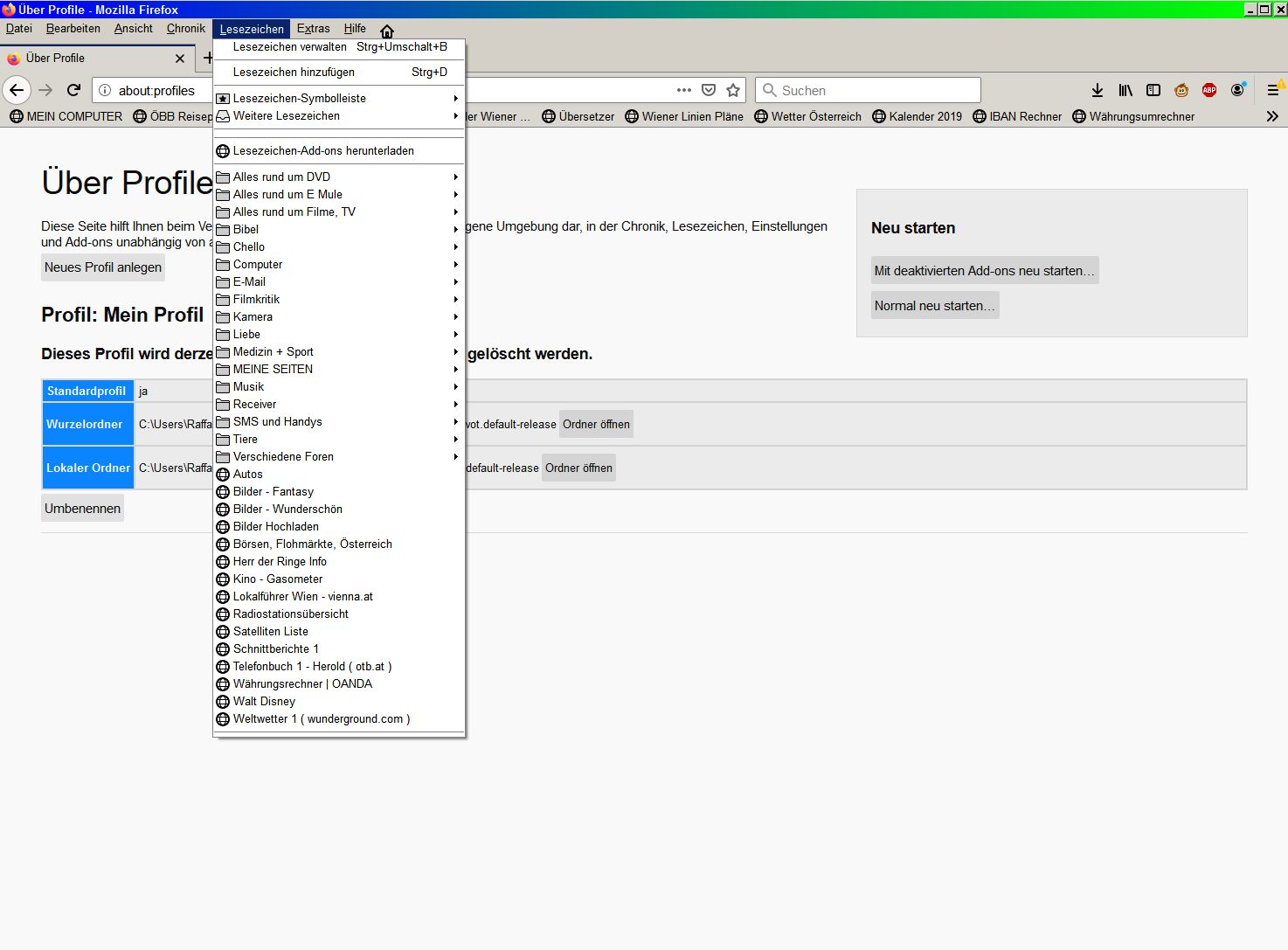Open the bookmarks overflow chevron
The width and height of the screenshot is (1288, 950).
[x=1273, y=116]
